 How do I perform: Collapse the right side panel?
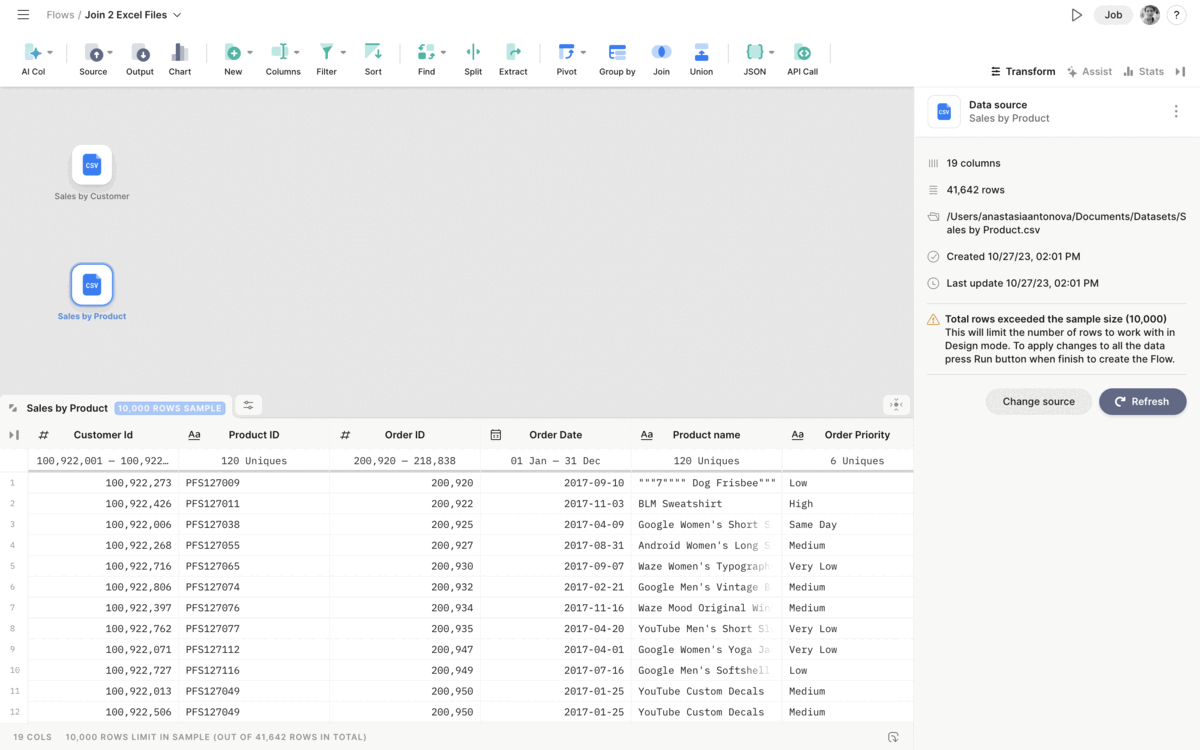point(1180,72)
